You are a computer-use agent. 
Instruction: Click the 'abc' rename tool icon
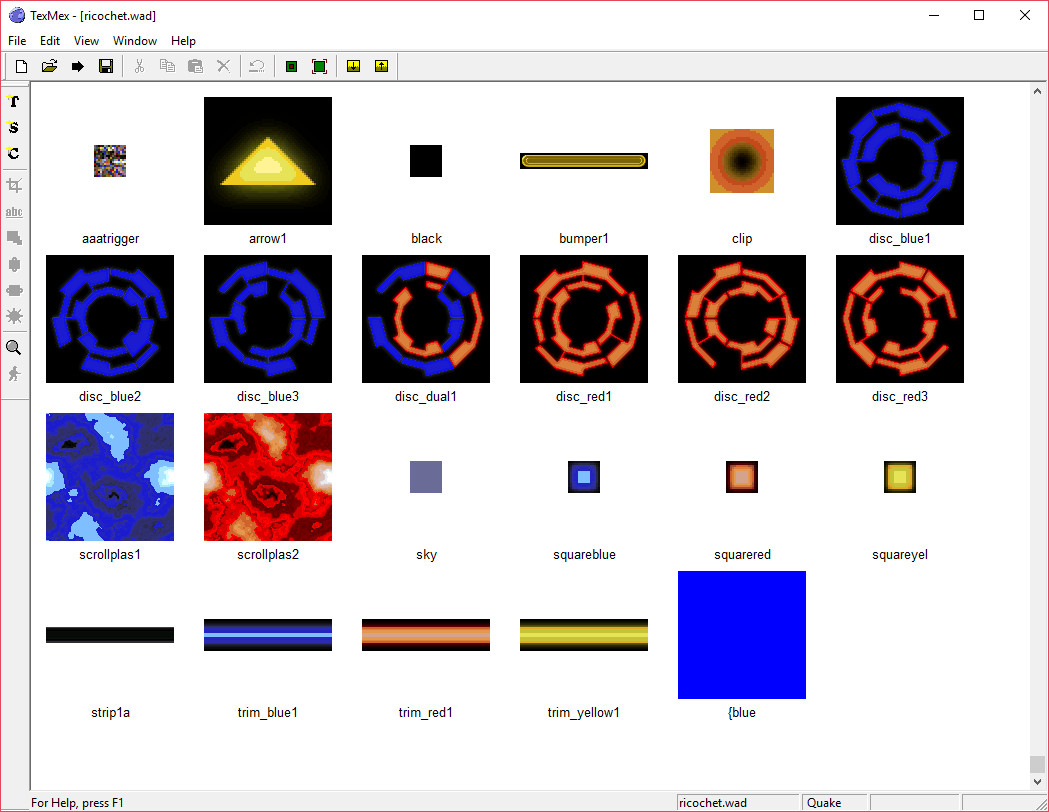tap(14, 212)
